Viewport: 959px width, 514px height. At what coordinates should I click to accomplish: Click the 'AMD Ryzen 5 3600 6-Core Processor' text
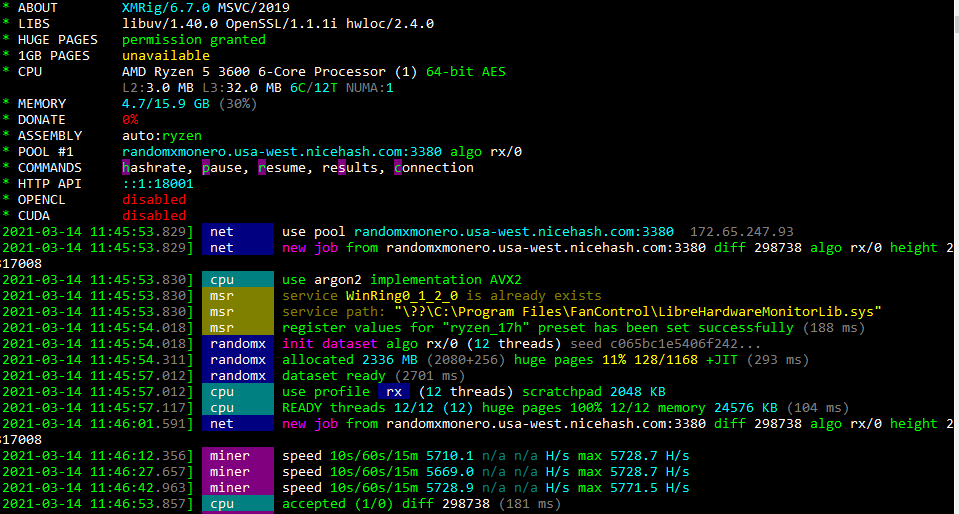point(254,72)
